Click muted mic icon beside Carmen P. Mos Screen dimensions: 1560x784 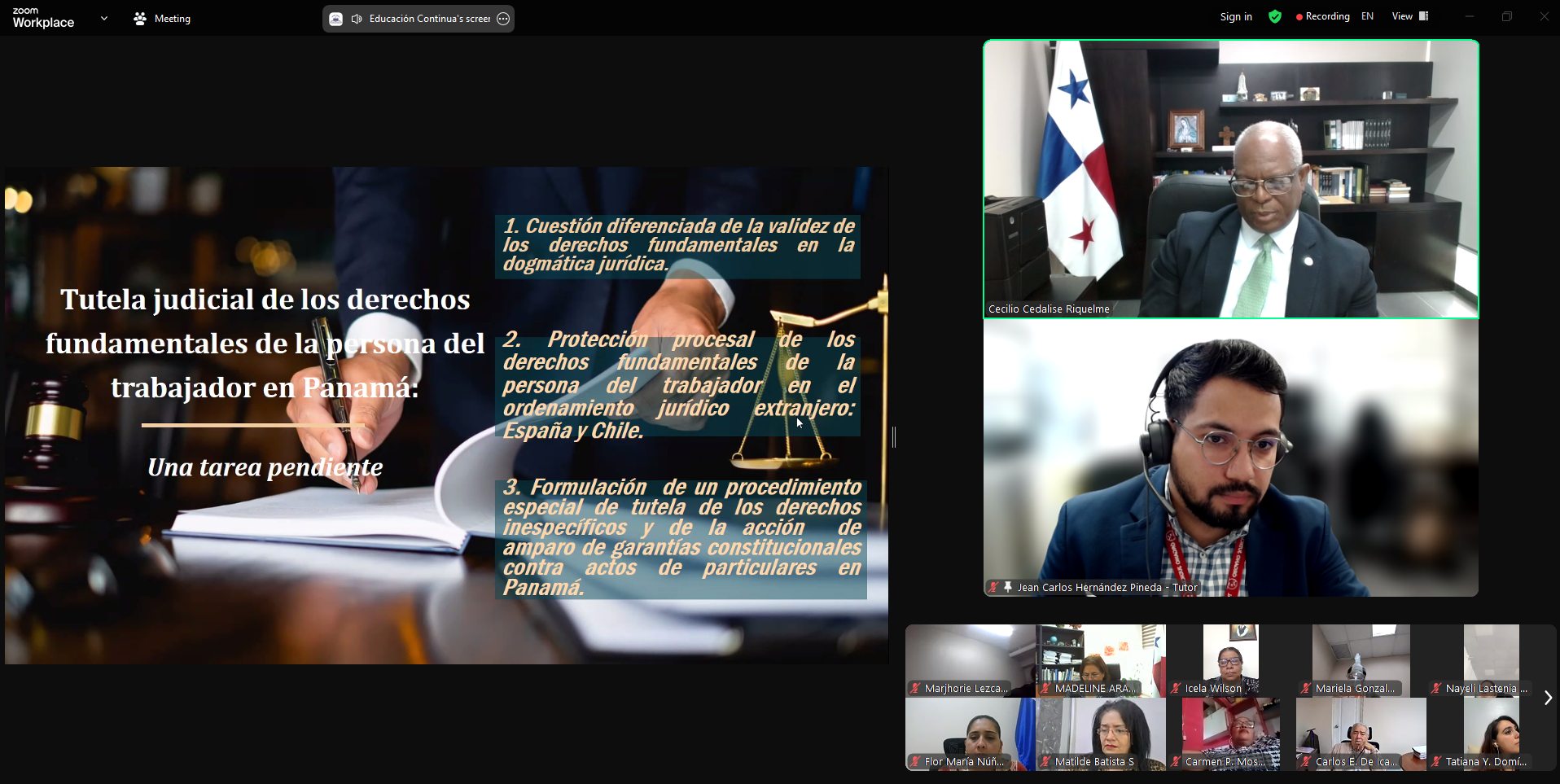pyautogui.click(x=1176, y=762)
